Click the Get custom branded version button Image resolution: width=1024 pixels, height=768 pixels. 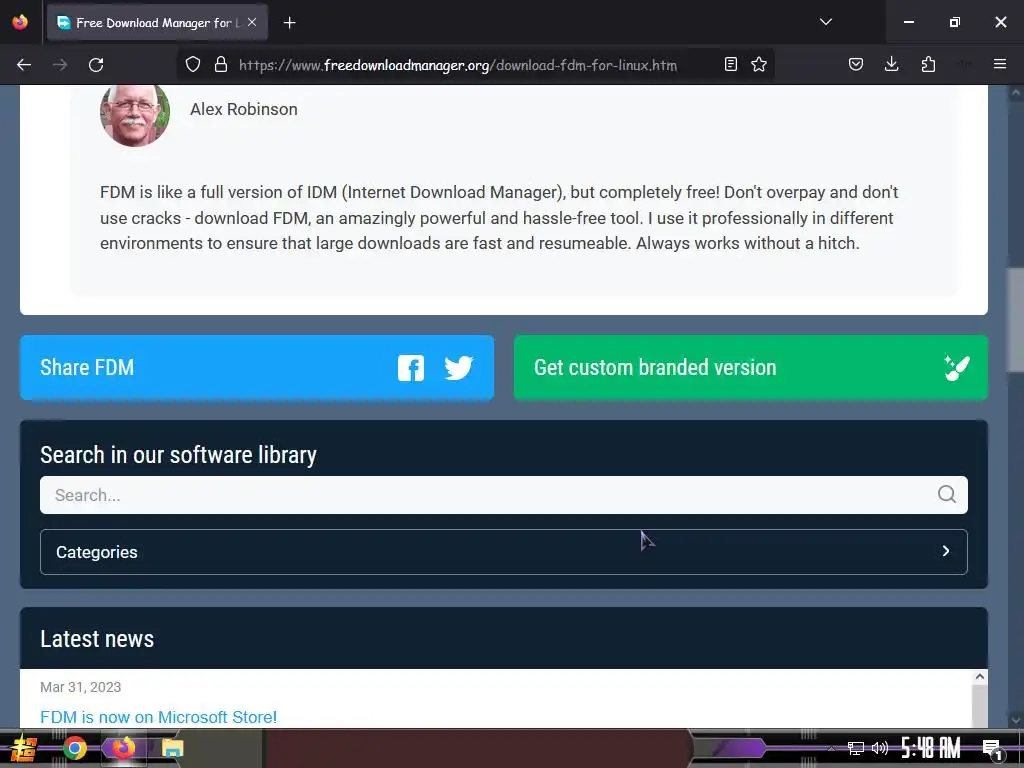coord(750,368)
